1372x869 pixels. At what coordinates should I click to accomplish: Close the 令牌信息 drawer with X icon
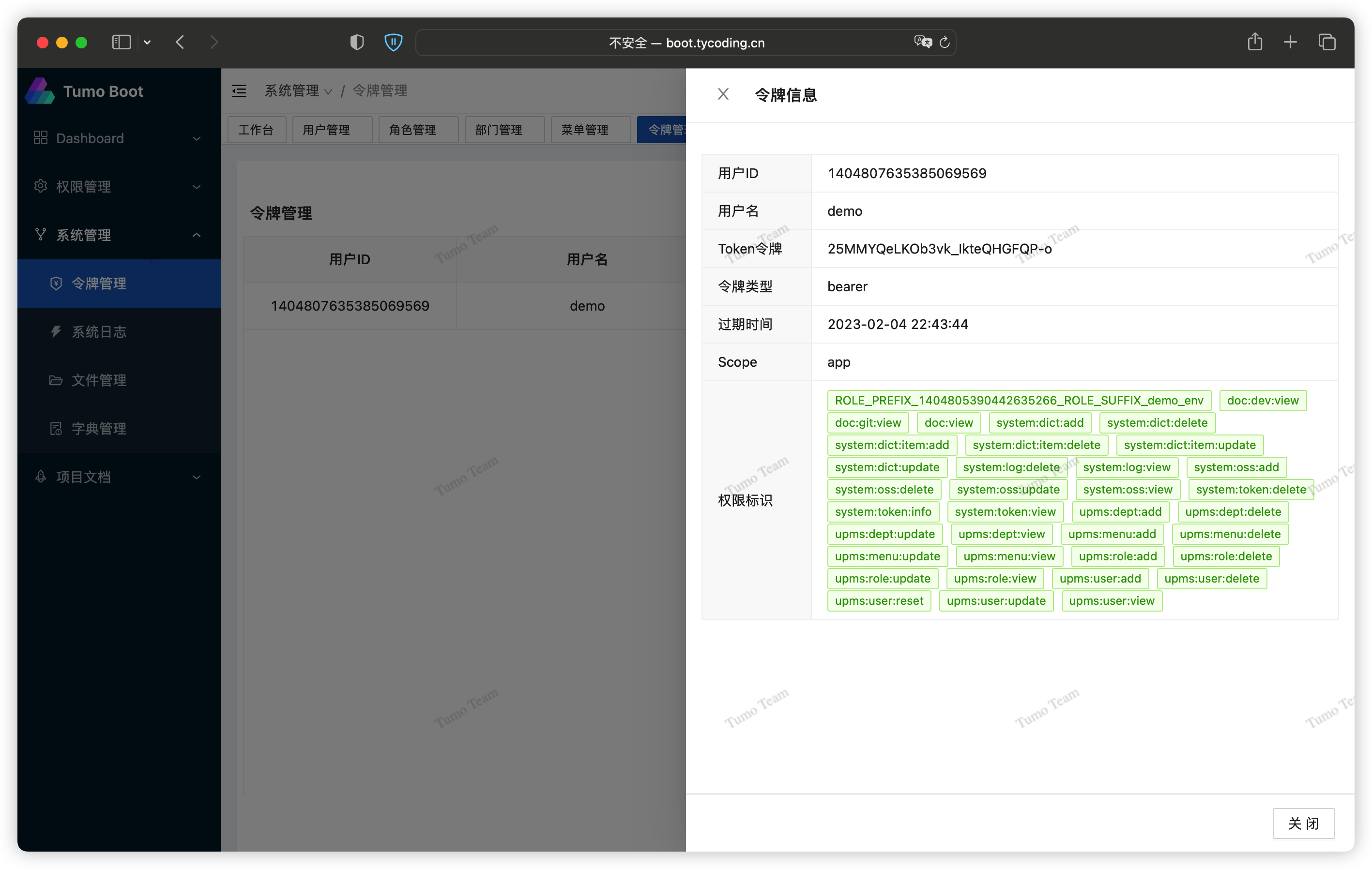click(723, 94)
